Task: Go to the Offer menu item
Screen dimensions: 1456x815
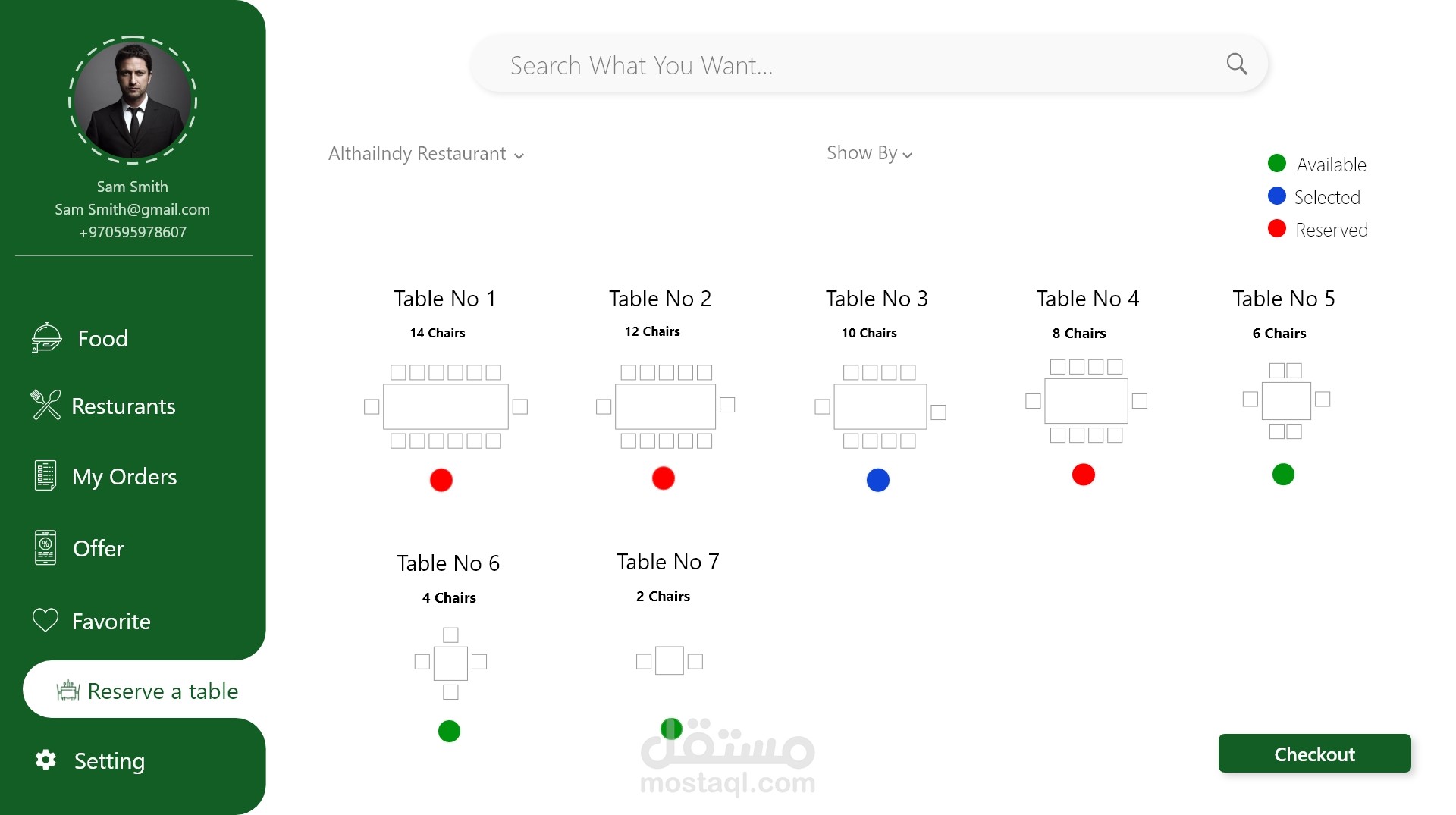Action: 99,548
